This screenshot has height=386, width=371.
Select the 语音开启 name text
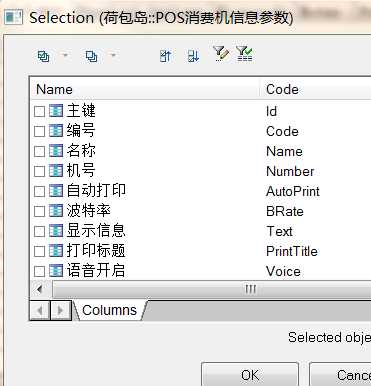[96, 271]
